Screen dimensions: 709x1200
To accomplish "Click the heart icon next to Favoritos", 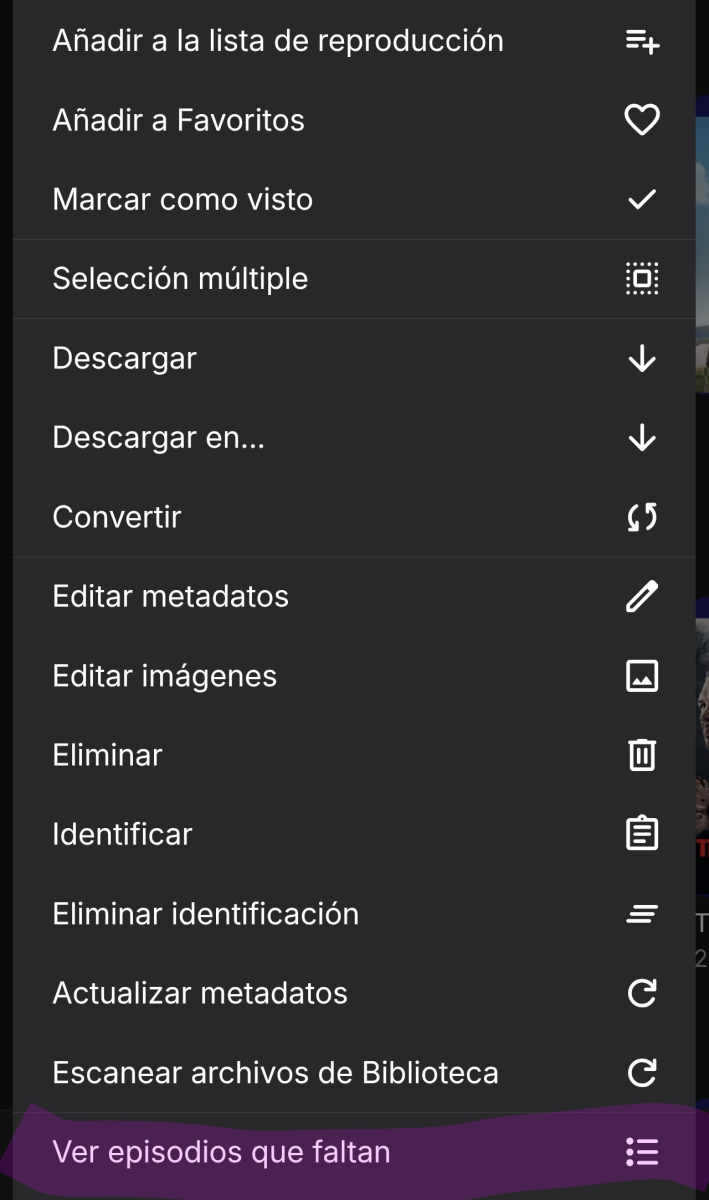I will 641,119.
